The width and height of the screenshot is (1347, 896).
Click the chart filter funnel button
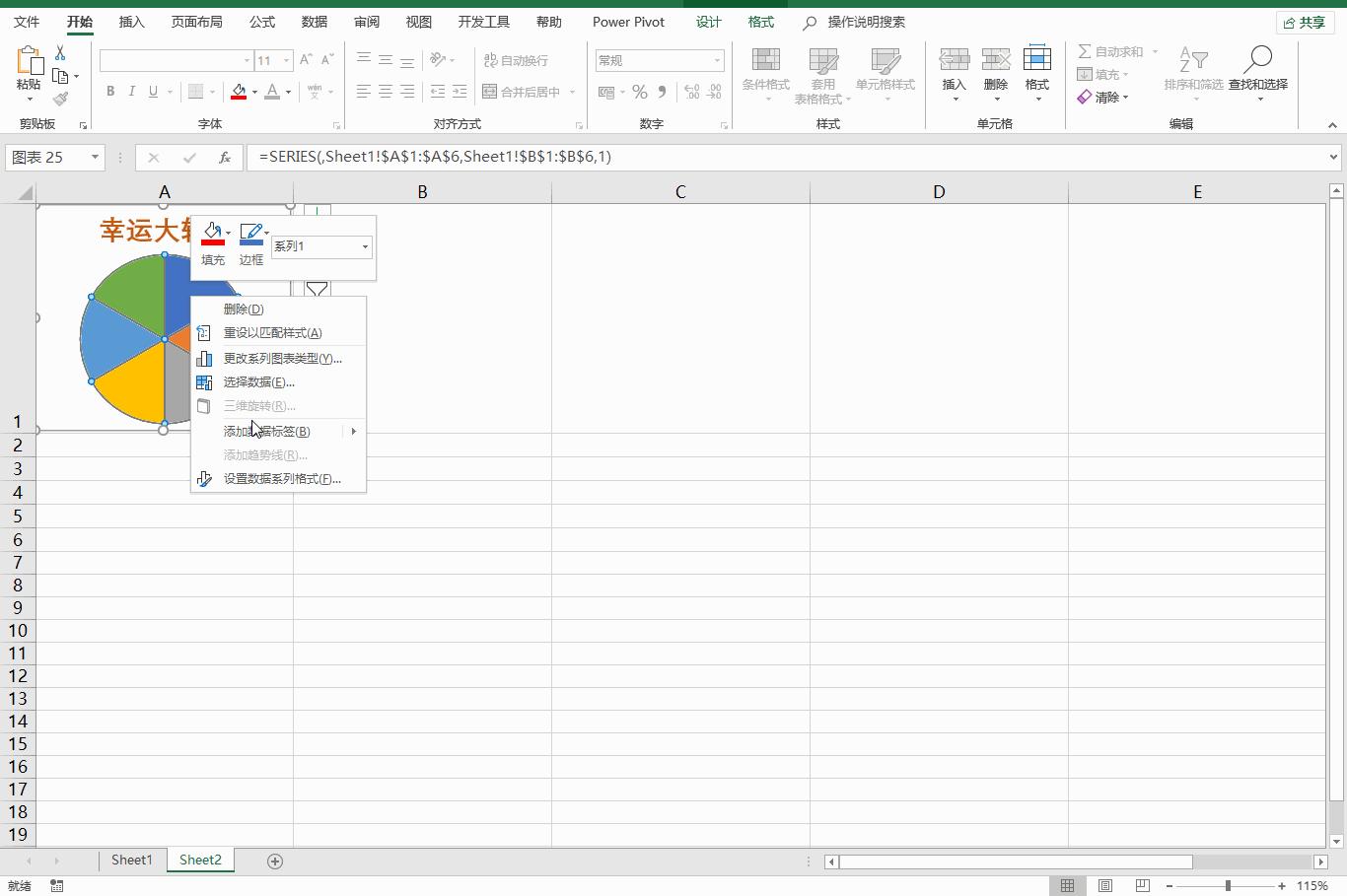[x=317, y=290]
